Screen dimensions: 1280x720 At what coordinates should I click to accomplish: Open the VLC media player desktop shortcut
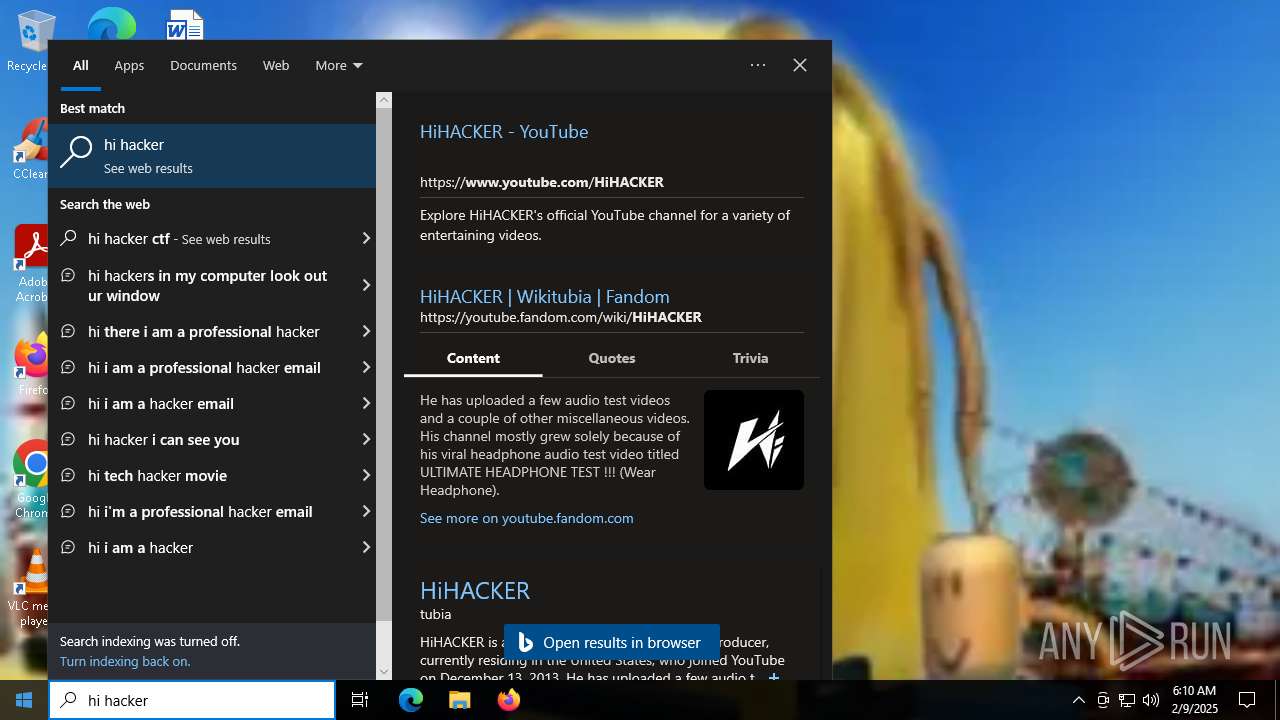pyautogui.click(x=31, y=588)
